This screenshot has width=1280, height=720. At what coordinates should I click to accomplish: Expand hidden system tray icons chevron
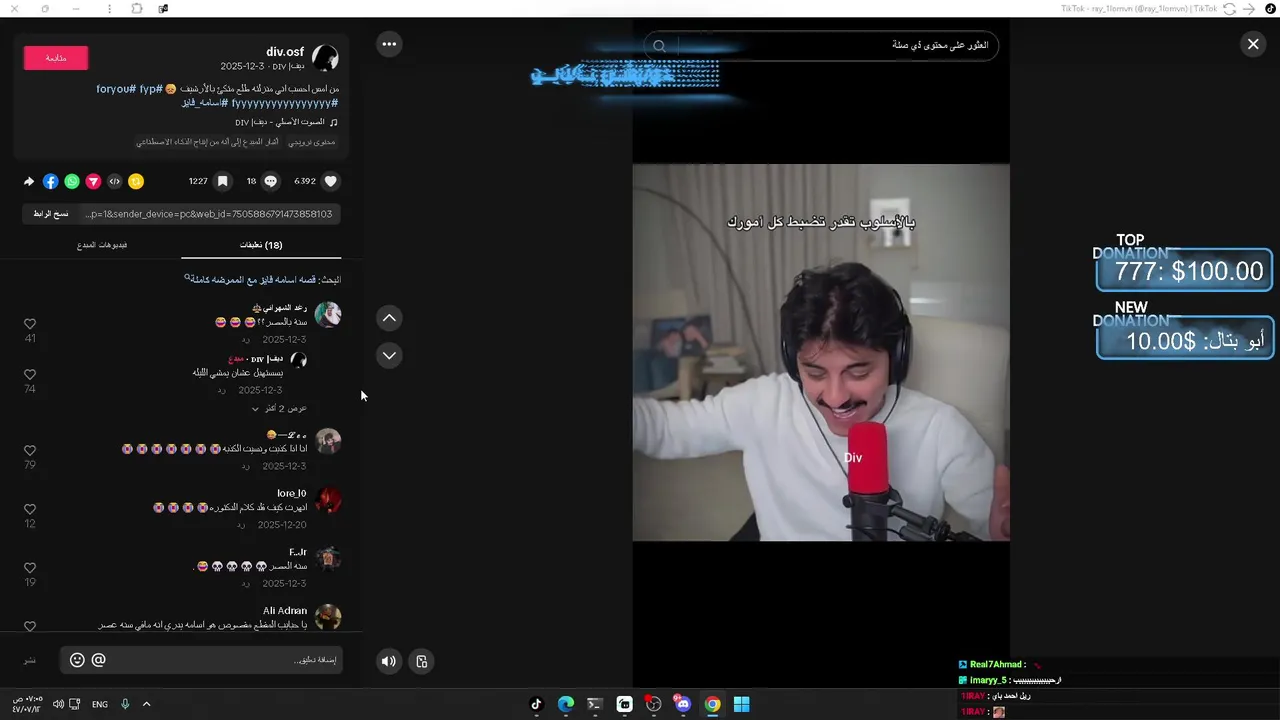(x=146, y=704)
